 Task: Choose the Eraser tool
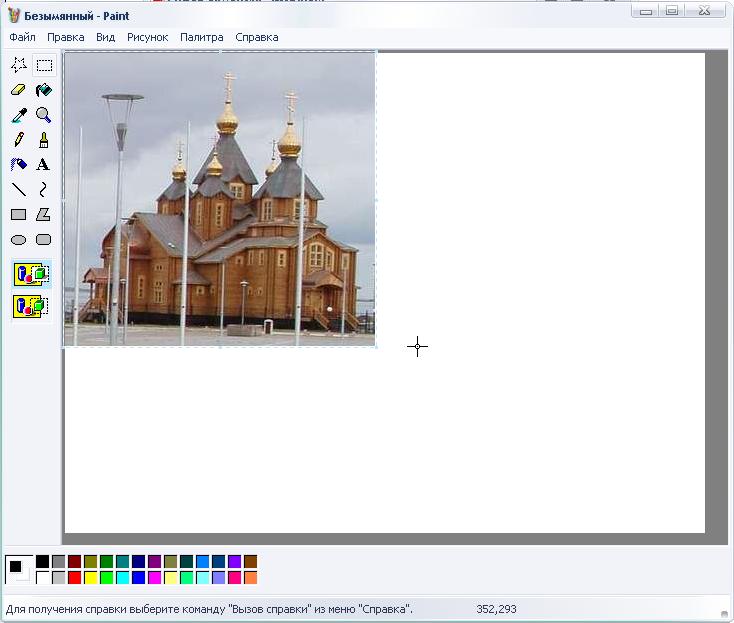coord(18,90)
